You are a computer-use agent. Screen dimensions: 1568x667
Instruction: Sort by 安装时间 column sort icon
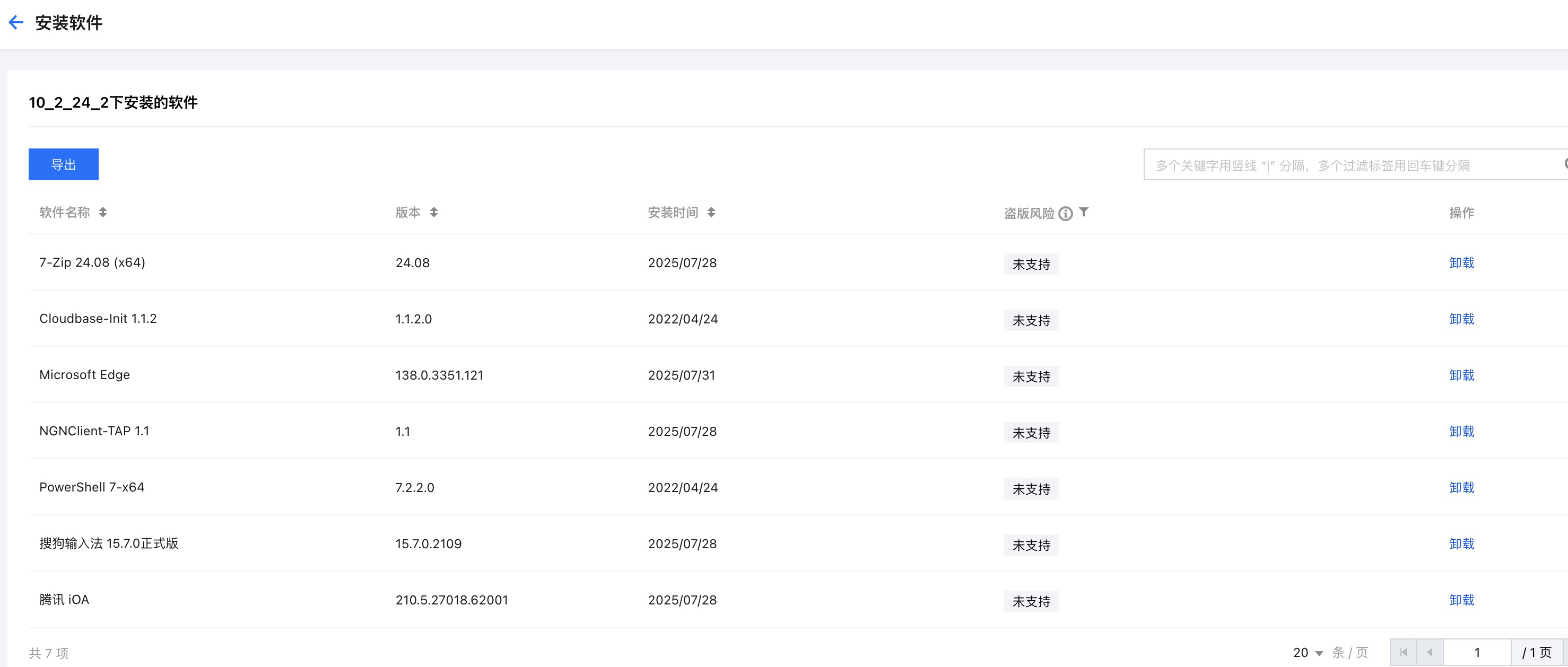click(711, 213)
